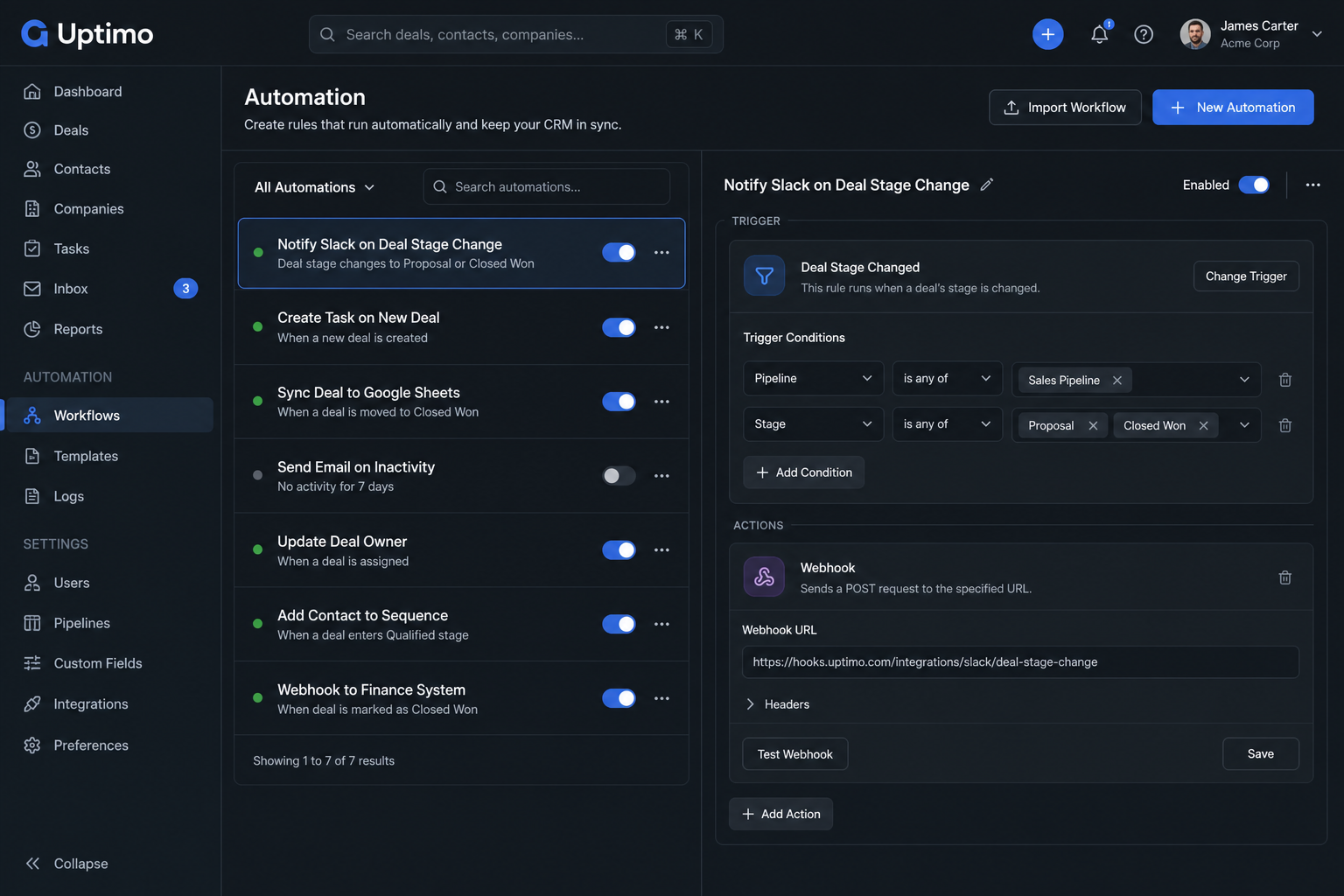Delete the Stage condition row
1344x896 pixels.
coord(1284,425)
